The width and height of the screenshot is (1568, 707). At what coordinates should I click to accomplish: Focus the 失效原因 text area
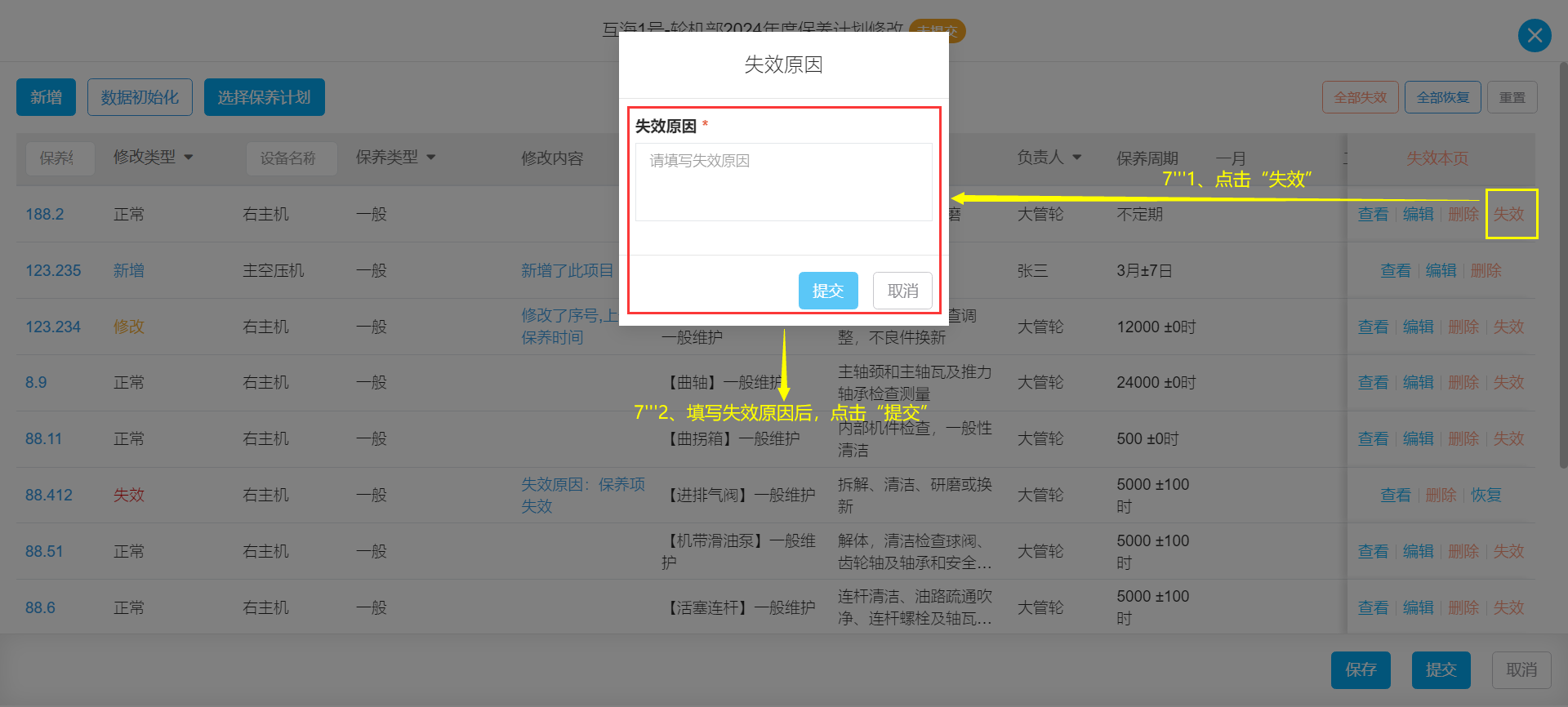point(784,182)
